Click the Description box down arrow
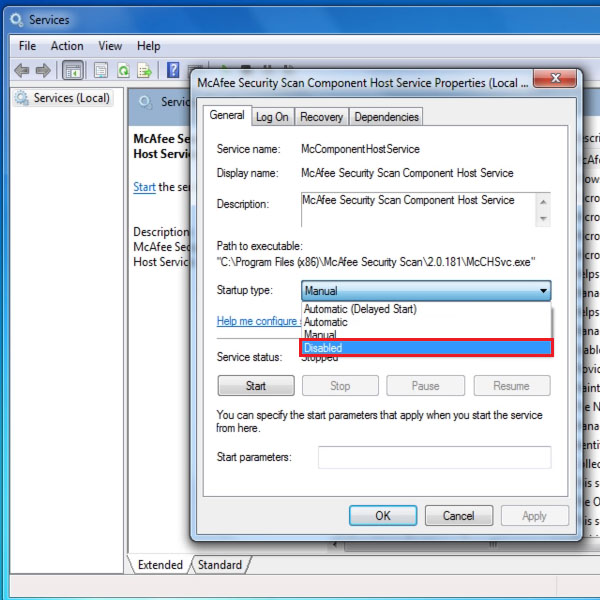600x600 pixels. [x=543, y=218]
